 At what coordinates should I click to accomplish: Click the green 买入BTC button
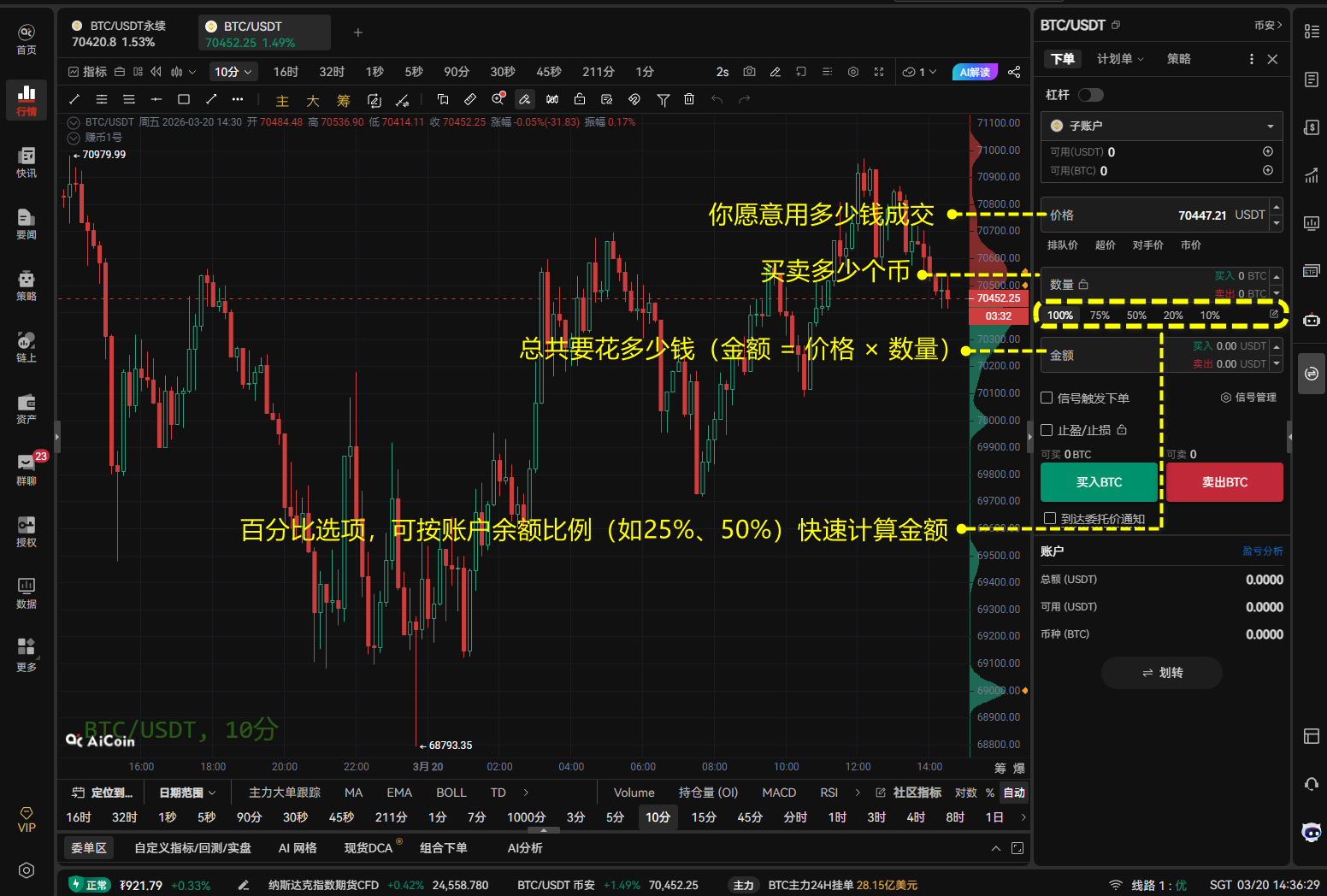pos(1100,482)
